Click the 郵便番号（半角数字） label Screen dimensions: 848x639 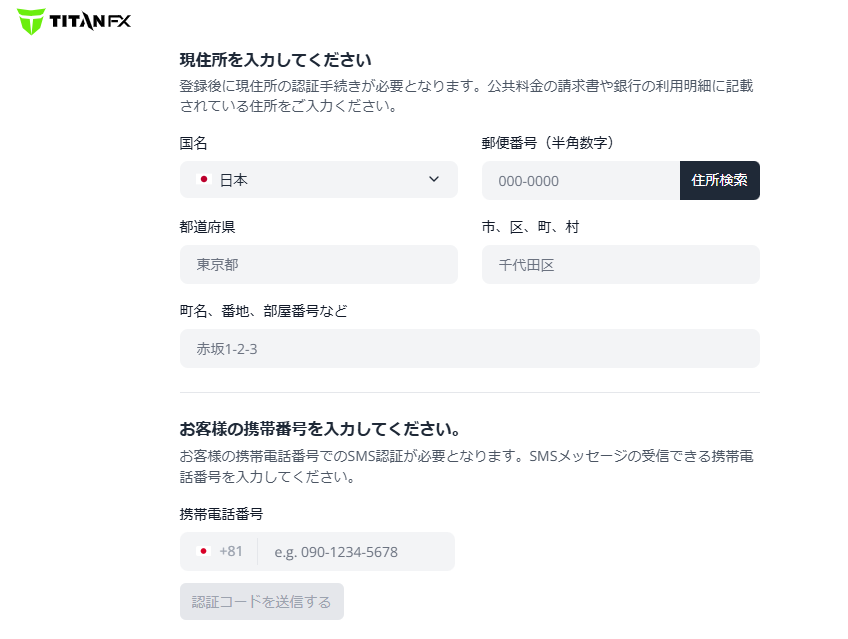(548, 143)
